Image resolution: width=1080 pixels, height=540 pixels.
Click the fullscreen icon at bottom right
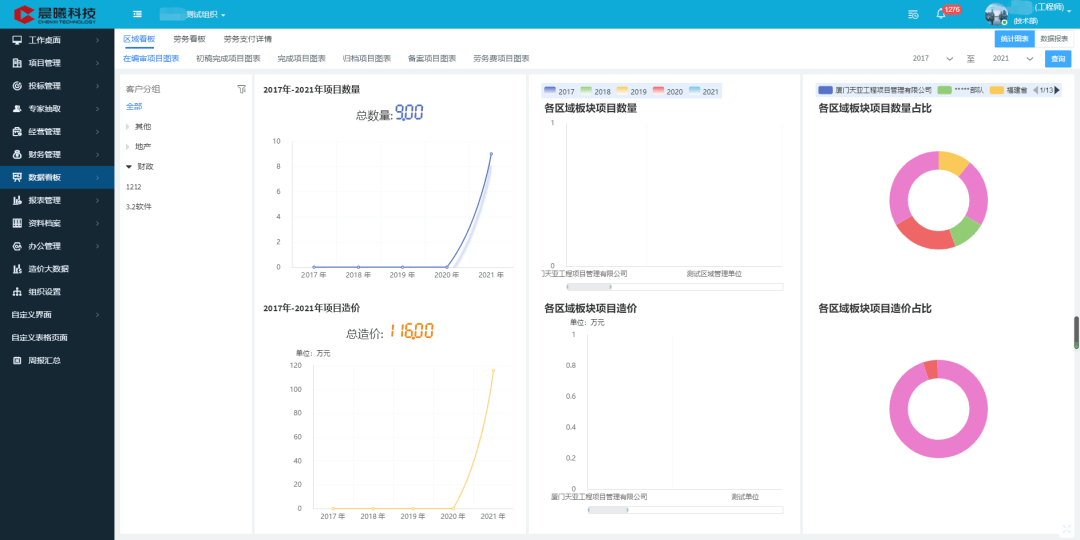pyautogui.click(x=1066, y=528)
